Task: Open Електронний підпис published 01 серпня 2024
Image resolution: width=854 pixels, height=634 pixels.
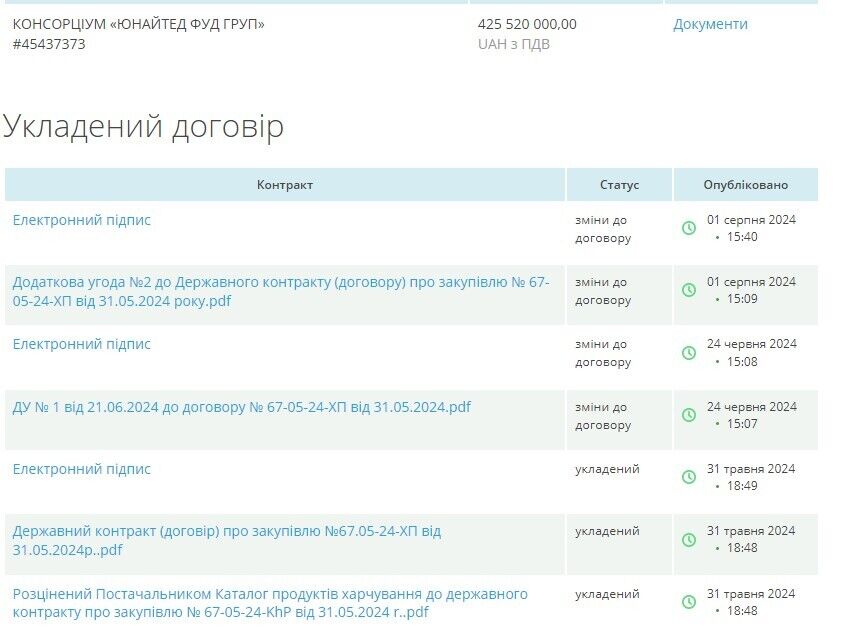Action: (82, 220)
